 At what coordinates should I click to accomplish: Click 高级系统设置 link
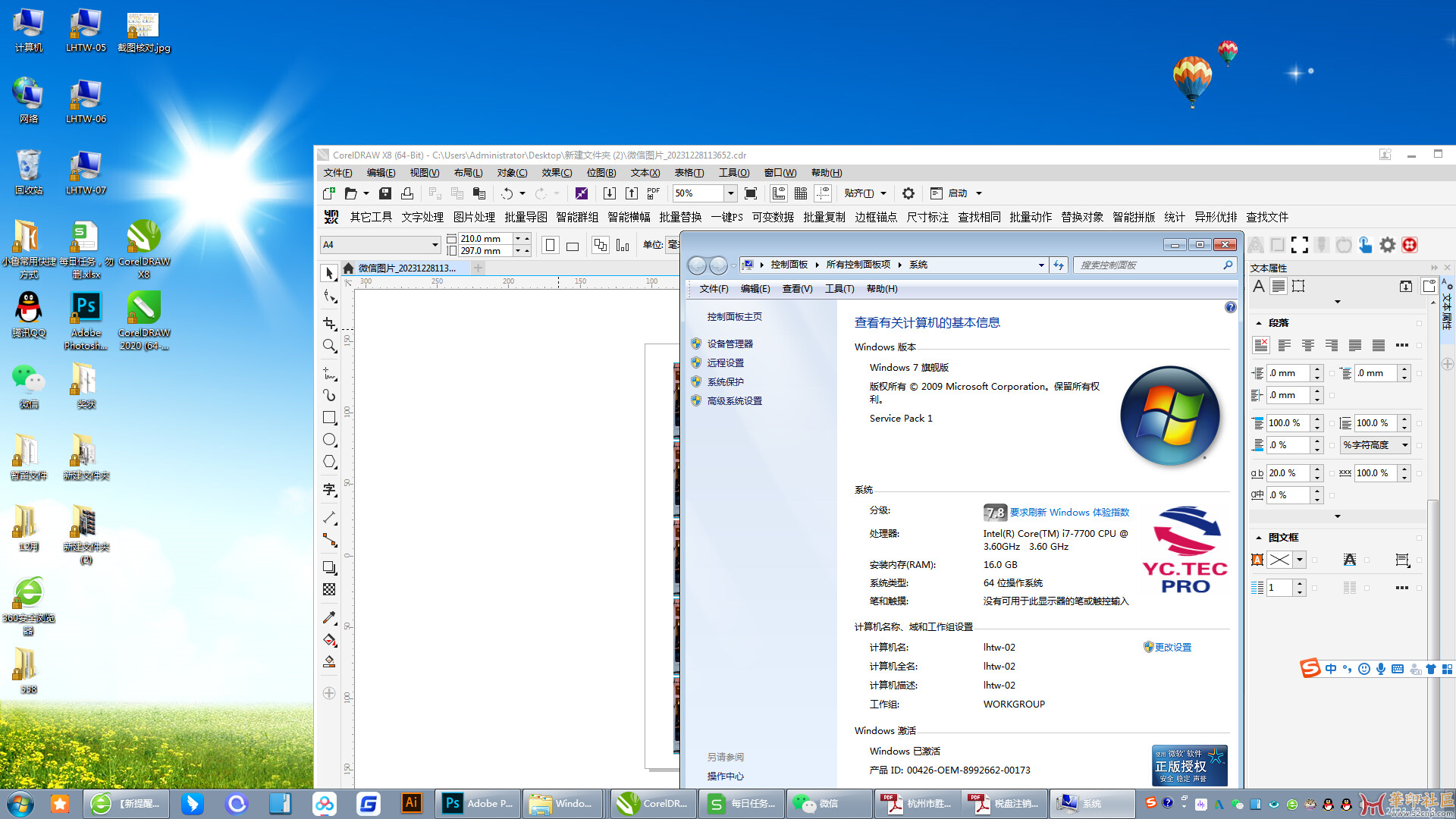point(734,400)
